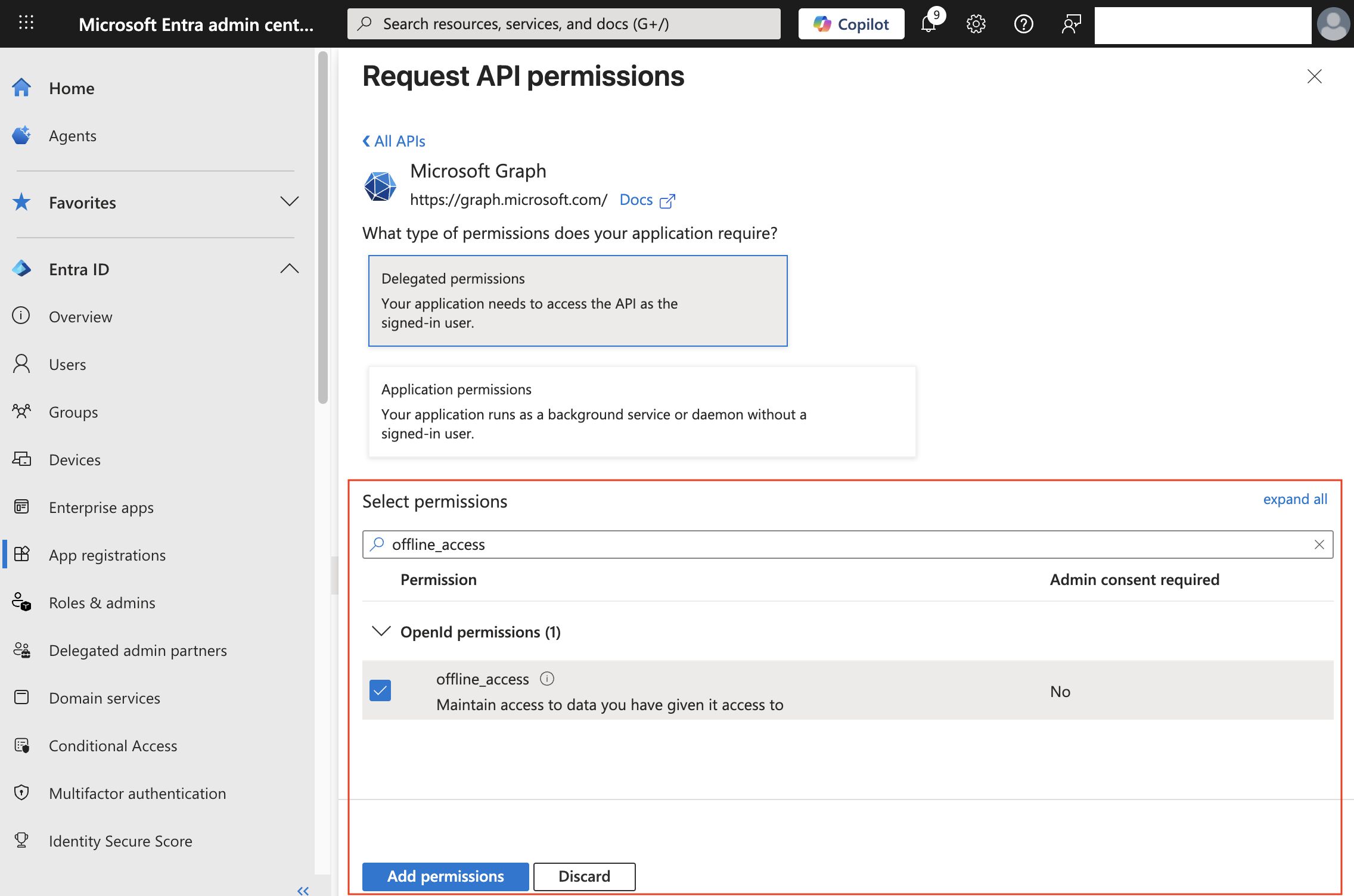The height and width of the screenshot is (896, 1354).
Task: Open the settings gear icon
Action: [x=976, y=24]
